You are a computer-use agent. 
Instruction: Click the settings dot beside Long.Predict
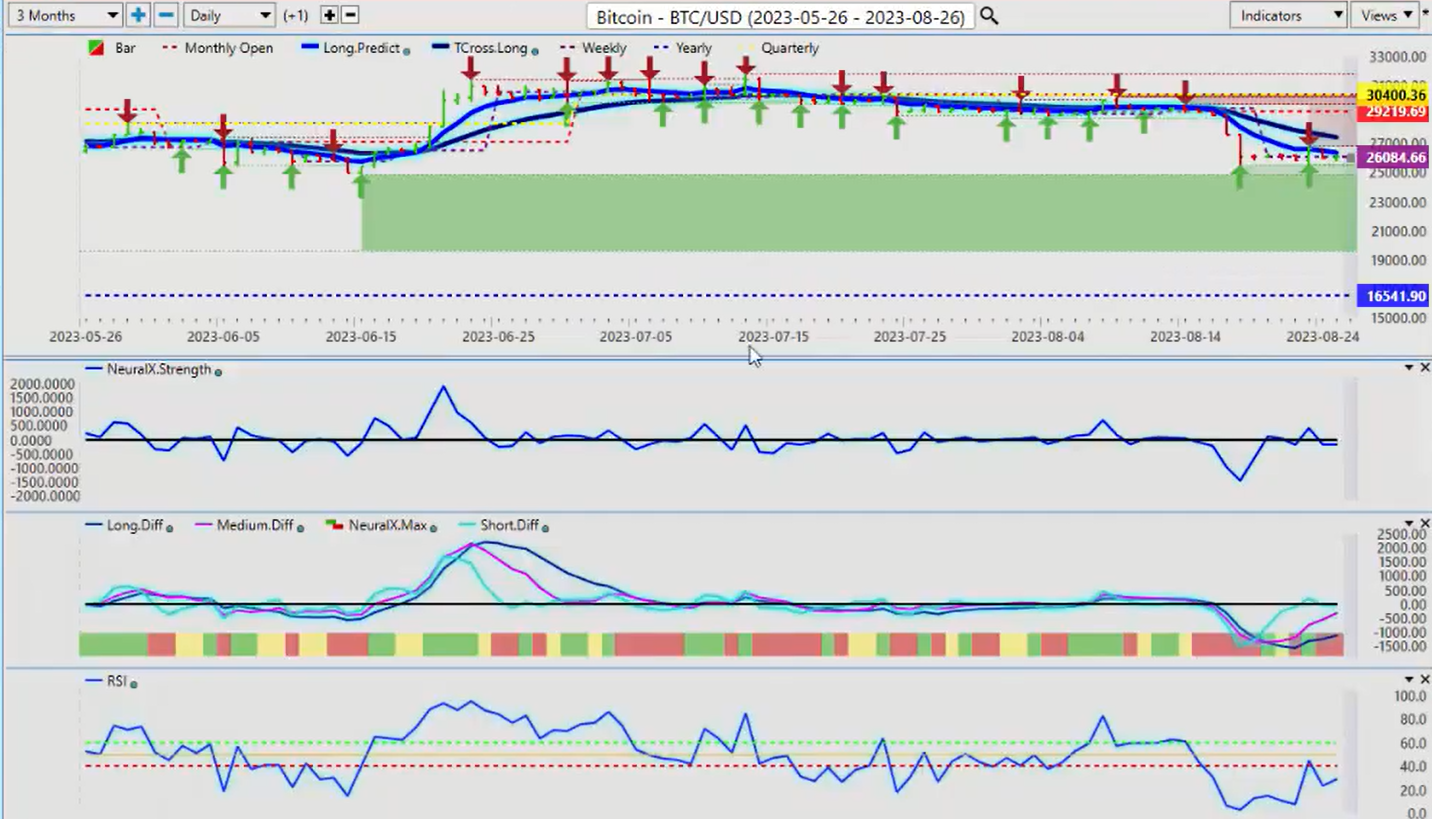click(x=407, y=50)
